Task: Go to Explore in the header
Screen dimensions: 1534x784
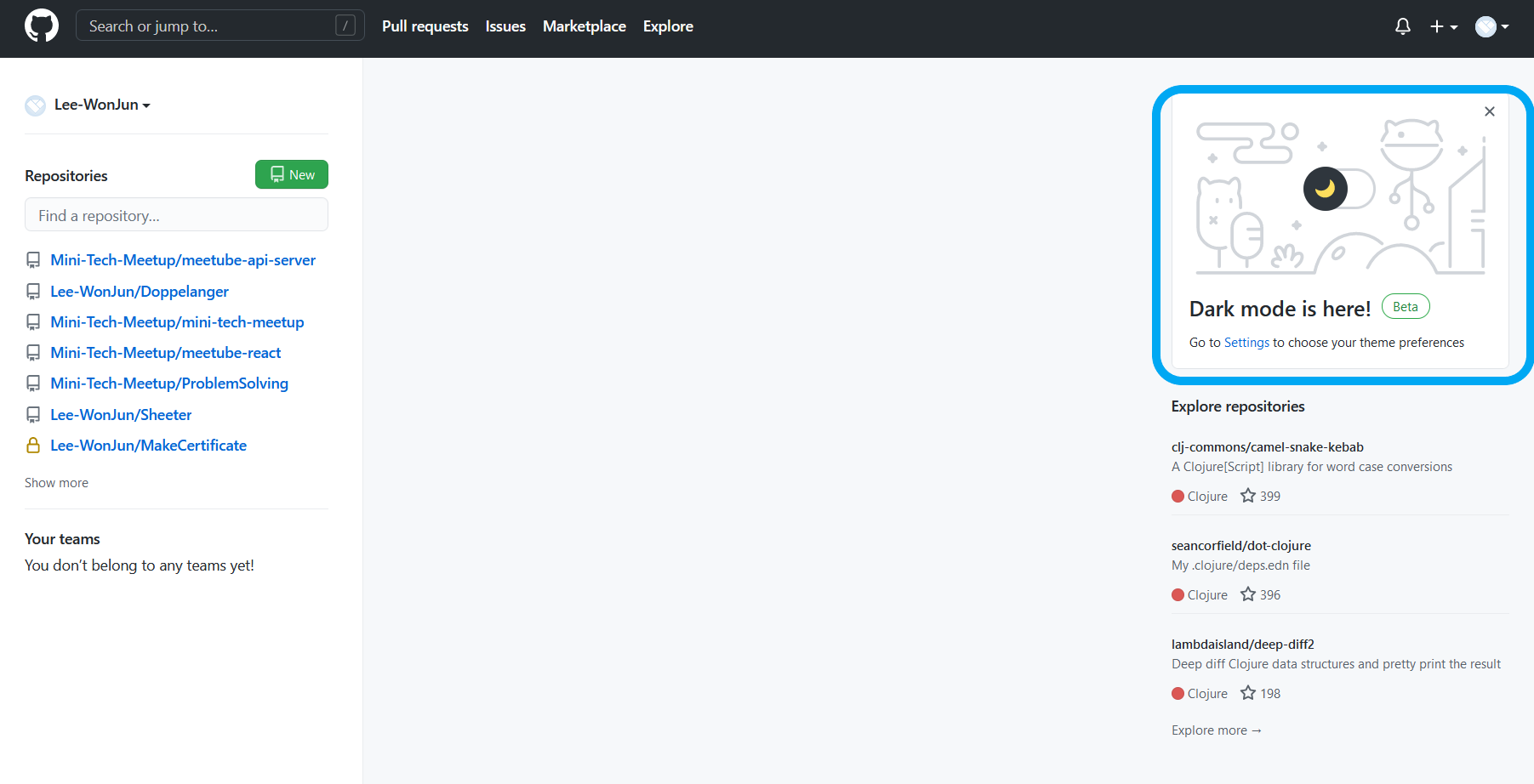Action: [x=668, y=26]
